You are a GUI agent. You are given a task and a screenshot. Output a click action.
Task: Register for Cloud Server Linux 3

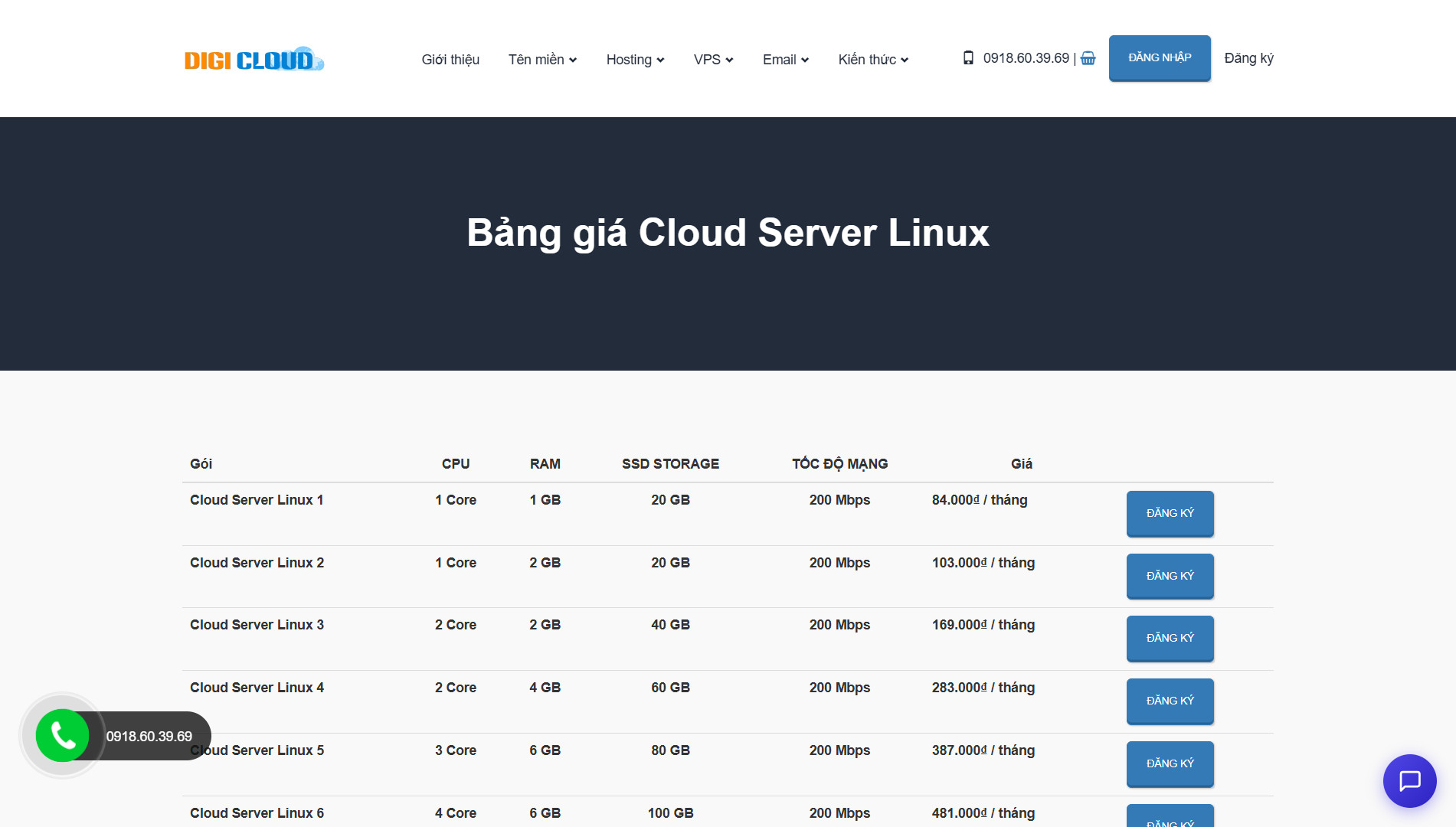click(x=1170, y=638)
